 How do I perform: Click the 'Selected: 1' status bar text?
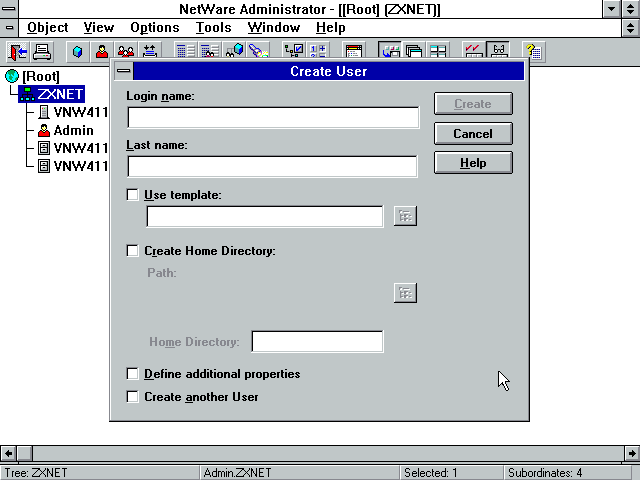click(430, 473)
